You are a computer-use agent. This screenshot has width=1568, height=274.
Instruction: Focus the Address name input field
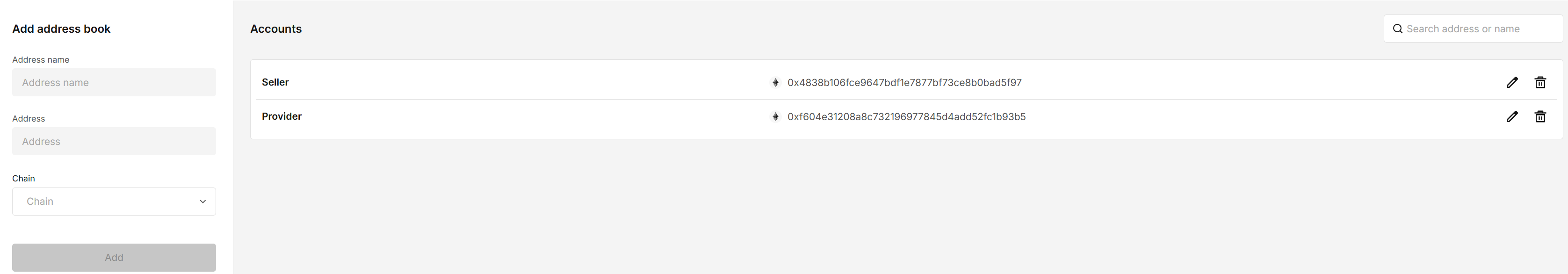tap(114, 82)
